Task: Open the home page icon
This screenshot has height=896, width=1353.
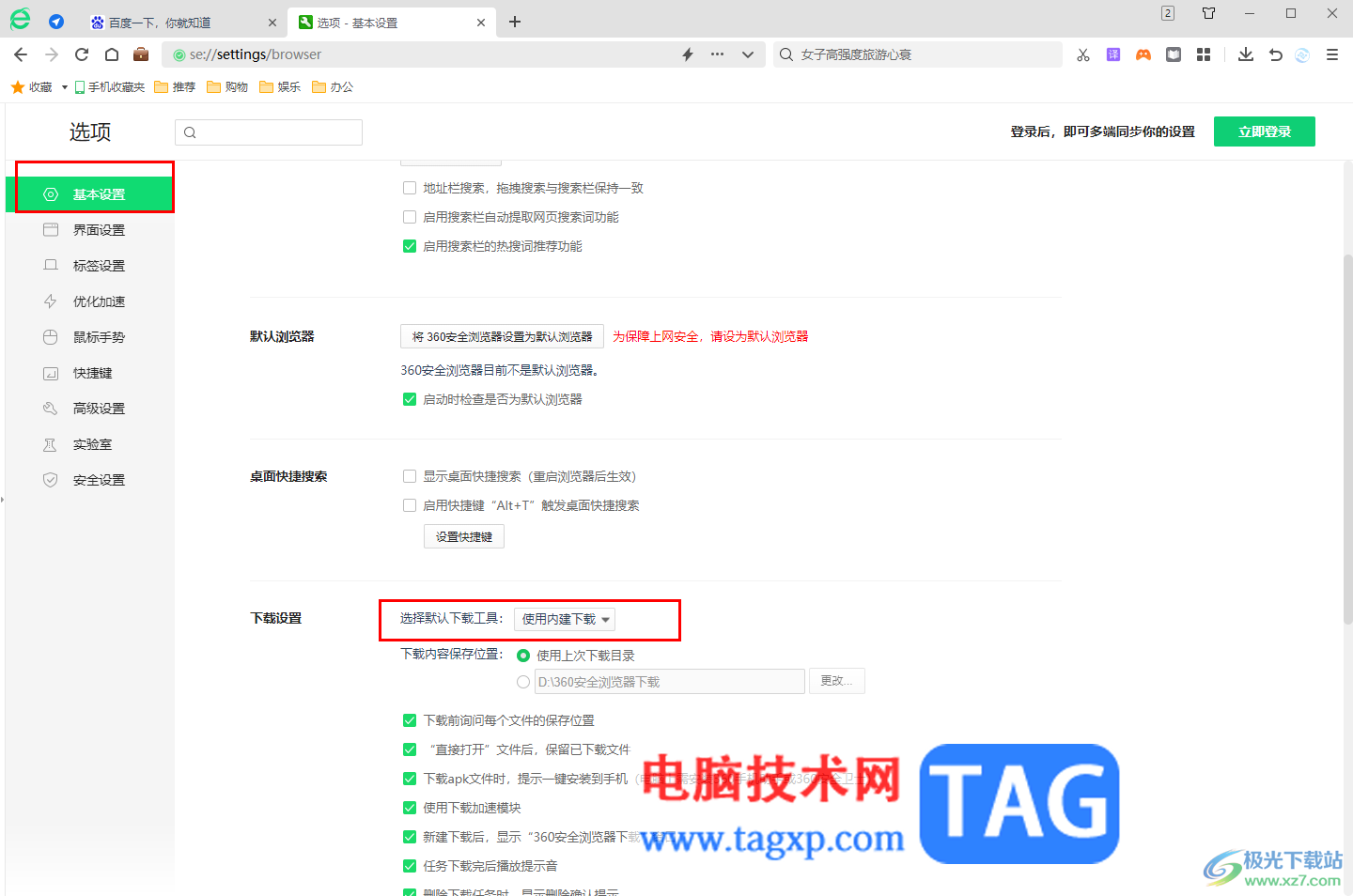Action: click(x=112, y=54)
